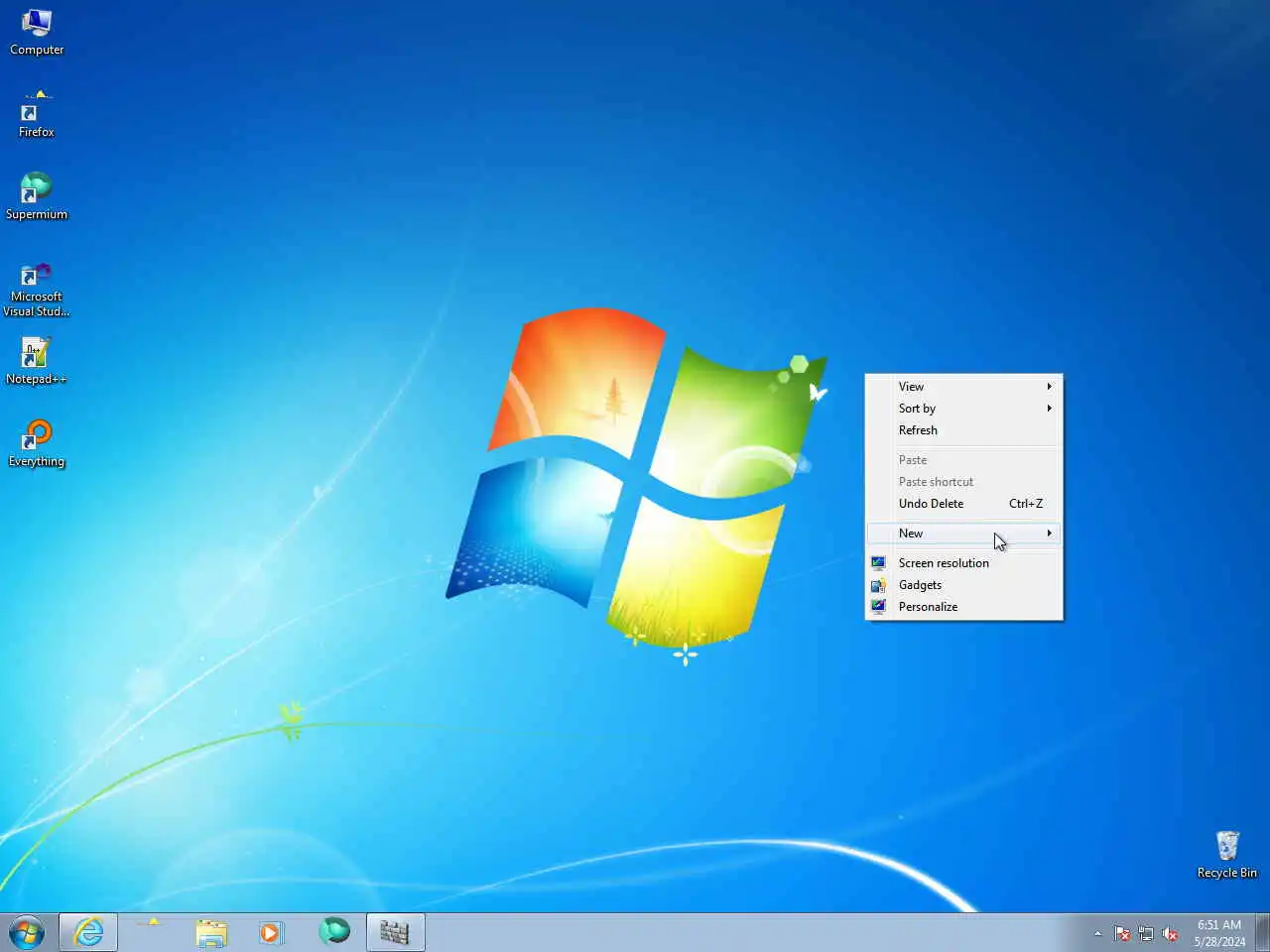Screen dimensions: 1270x952
Task: Click the network icon in the system tray
Action: [1146, 933]
